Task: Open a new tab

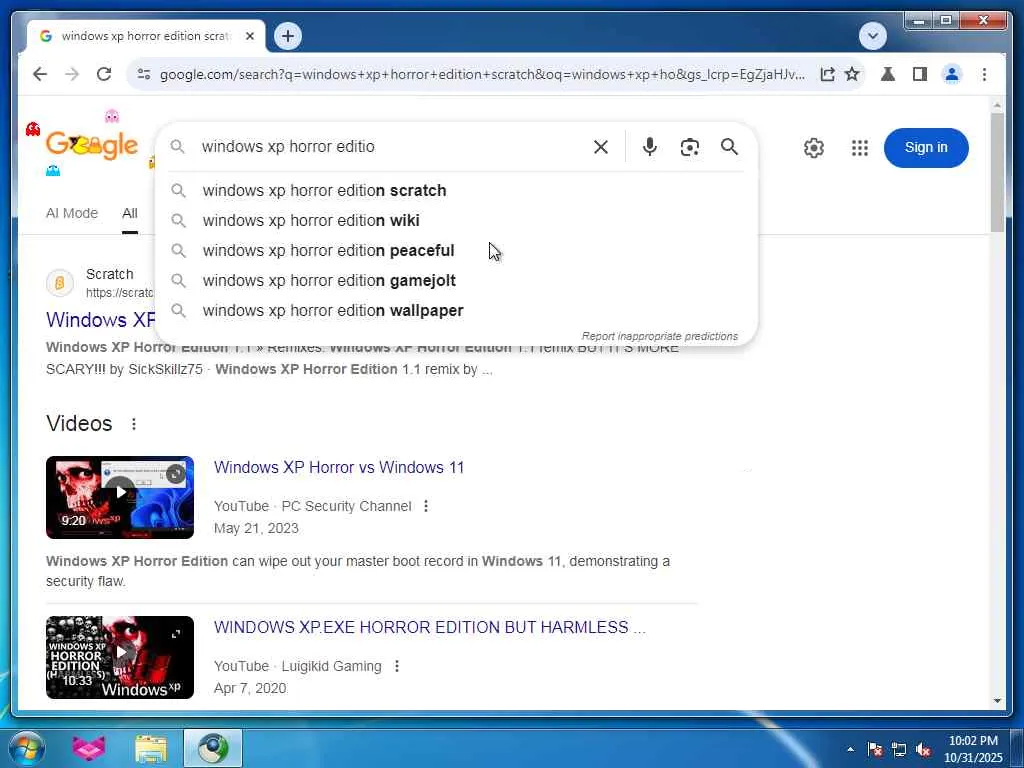Action: click(x=288, y=36)
